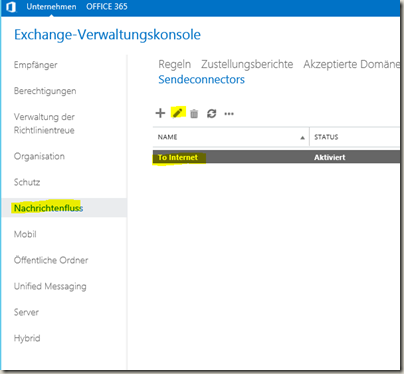The height and width of the screenshot is (374, 404).
Task: Click the Office logo icon
Action: (11, 7)
